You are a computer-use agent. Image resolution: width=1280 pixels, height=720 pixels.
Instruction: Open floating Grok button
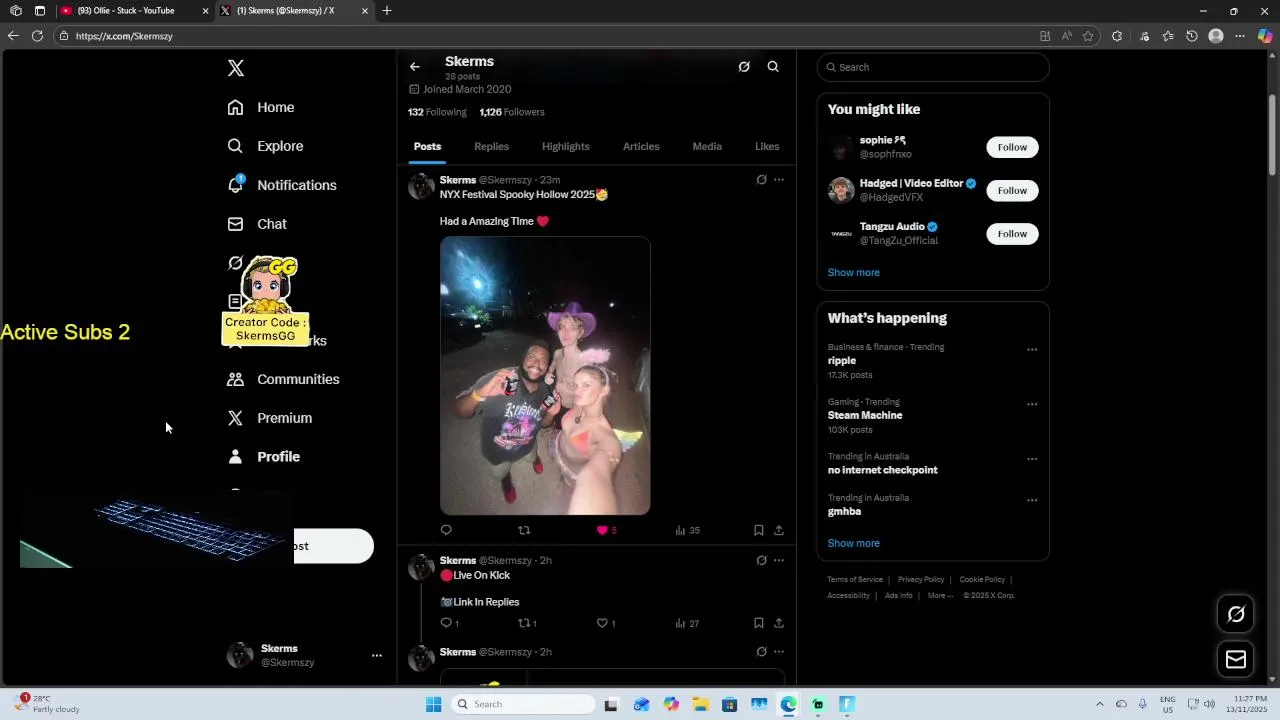(x=1236, y=614)
